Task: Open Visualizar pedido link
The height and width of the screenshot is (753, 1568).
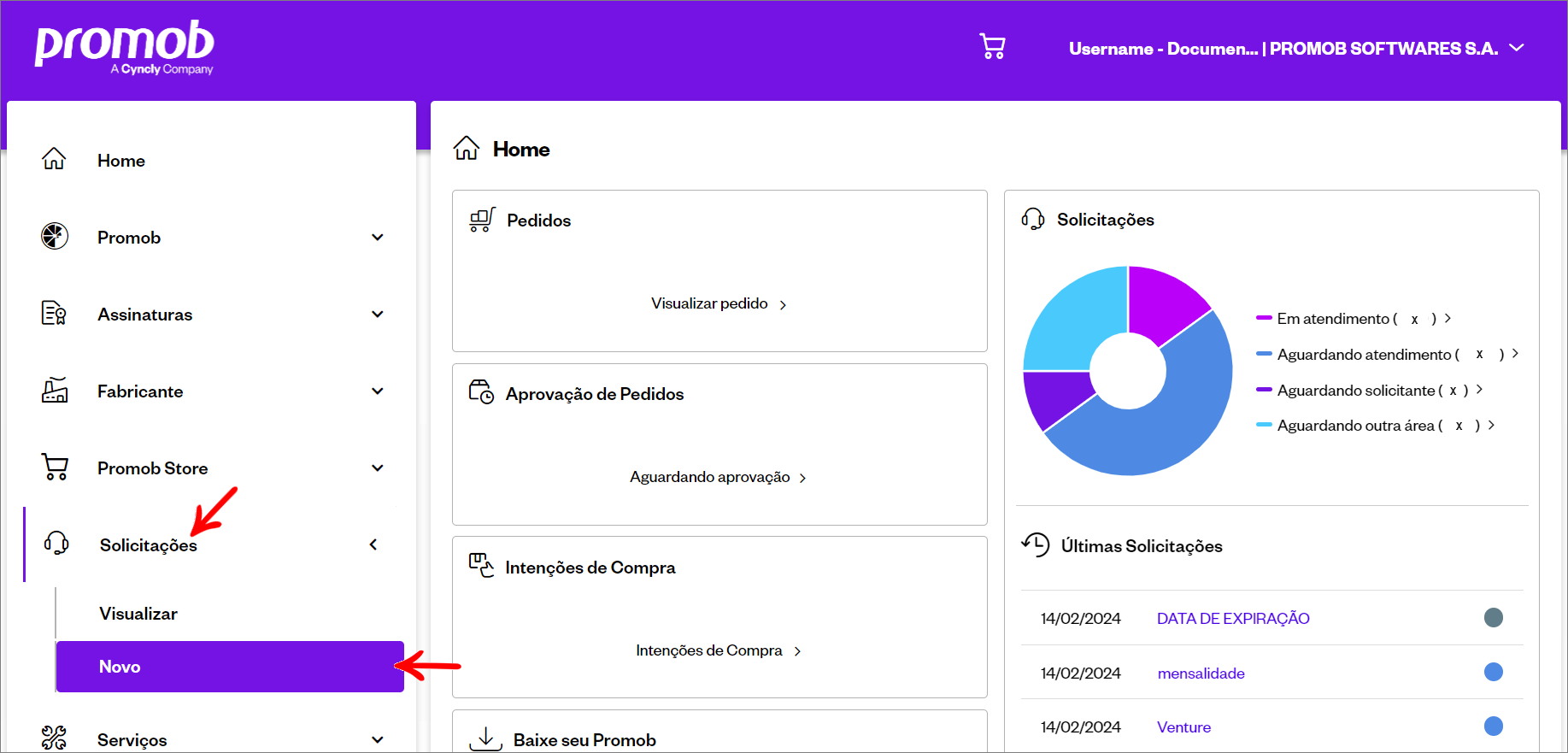Action: (x=719, y=303)
